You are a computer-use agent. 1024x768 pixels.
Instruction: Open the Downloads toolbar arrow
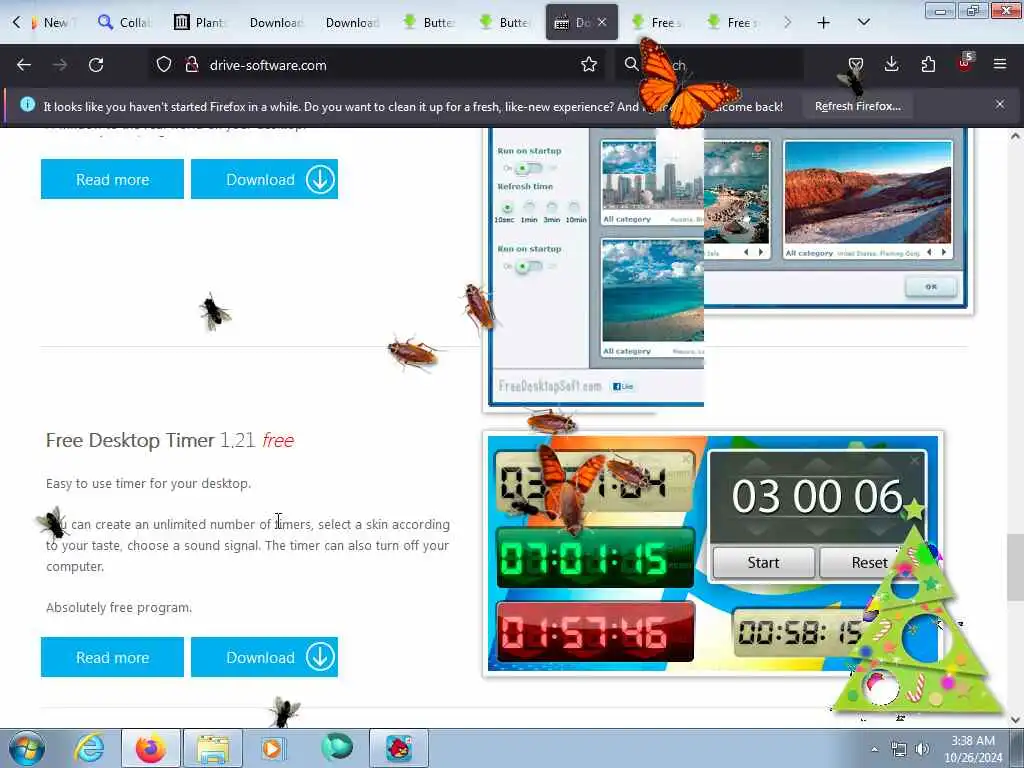[x=891, y=65]
